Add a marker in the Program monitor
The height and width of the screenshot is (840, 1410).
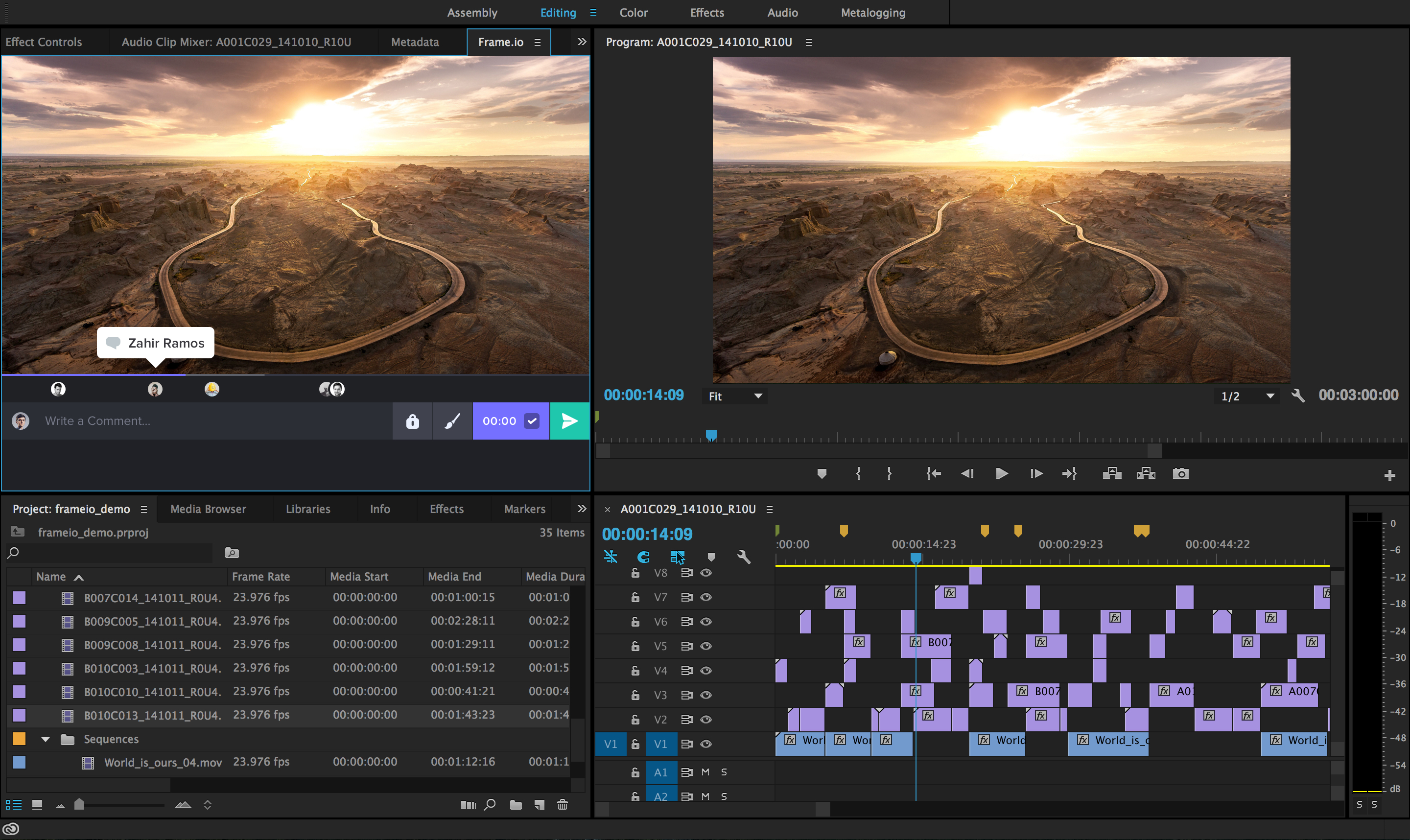click(x=822, y=473)
